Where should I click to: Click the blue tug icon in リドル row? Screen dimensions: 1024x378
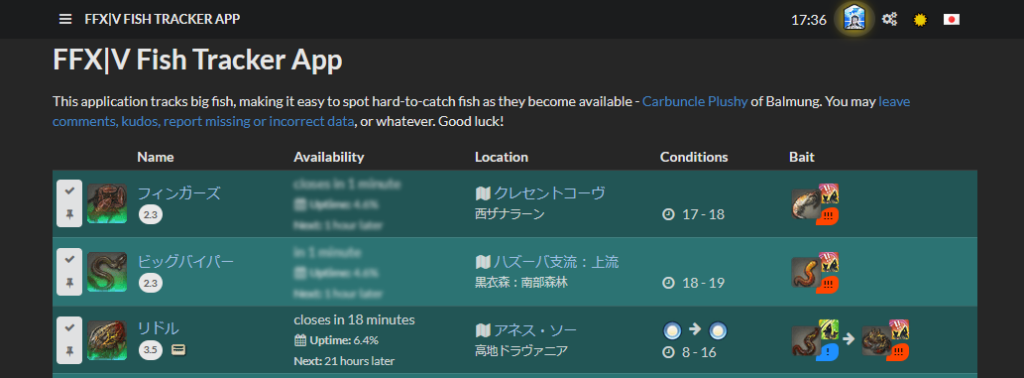828,353
